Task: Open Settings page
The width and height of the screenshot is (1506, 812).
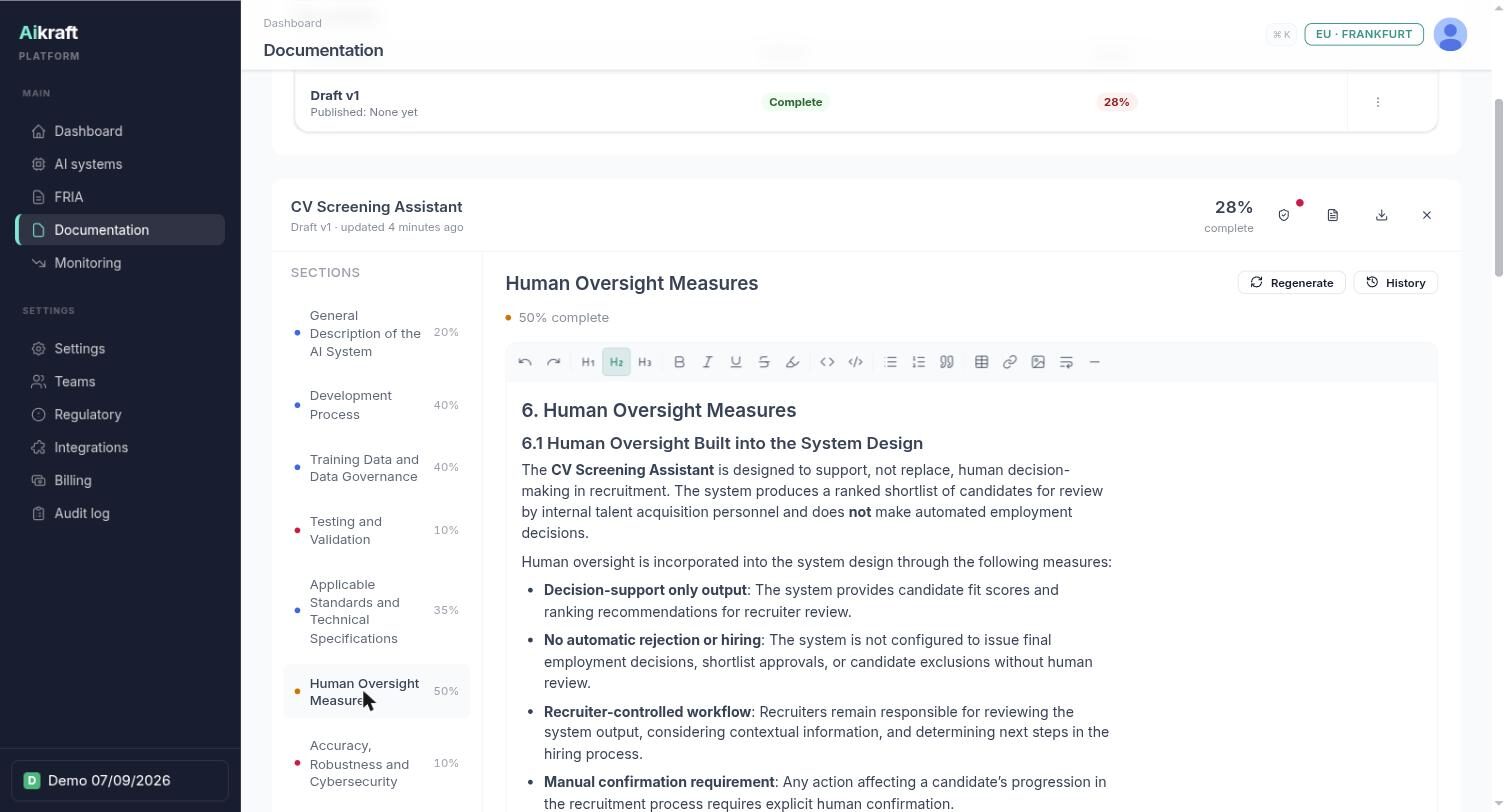Action: (120, 349)
